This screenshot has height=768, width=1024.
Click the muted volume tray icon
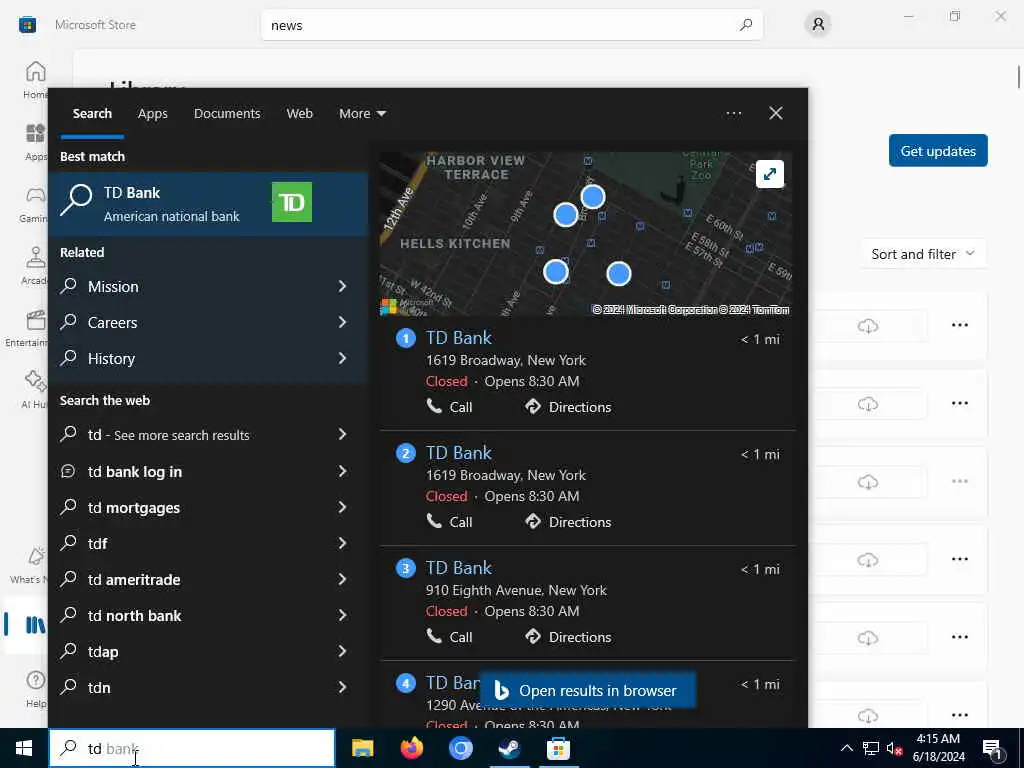click(x=894, y=748)
